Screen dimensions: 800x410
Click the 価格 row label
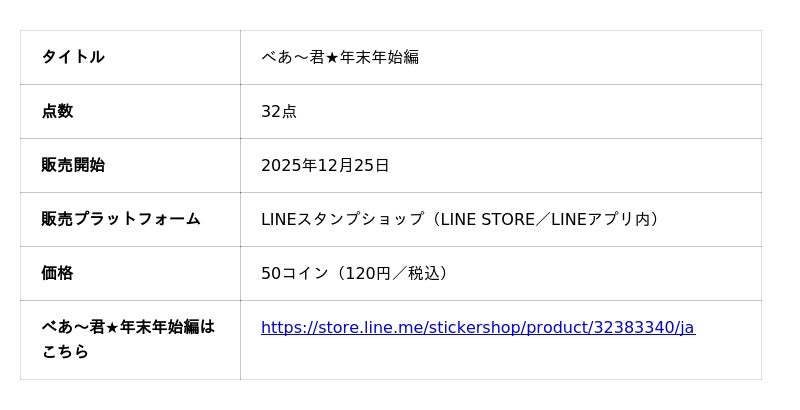click(x=57, y=273)
